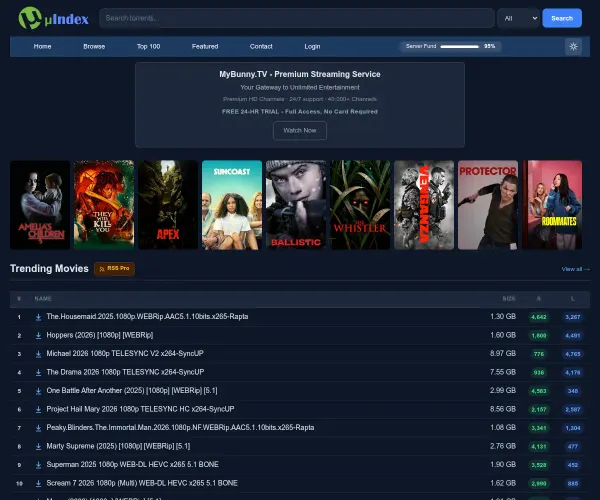The width and height of the screenshot is (600, 500).
Task: Open Michael 2026 1080p TELESYNC V2 link
Action: point(125,353)
